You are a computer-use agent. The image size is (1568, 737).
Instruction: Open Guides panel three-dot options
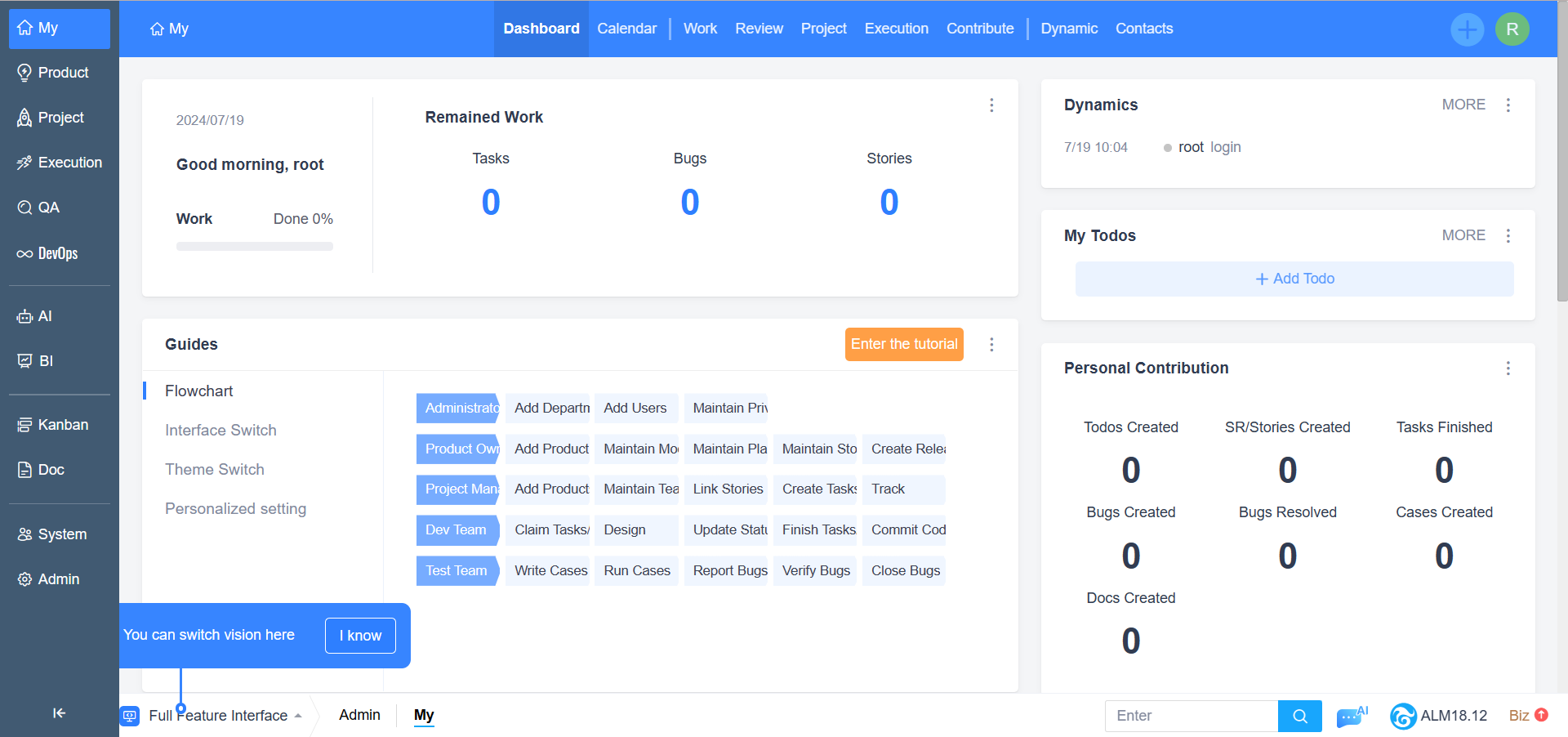(x=991, y=345)
